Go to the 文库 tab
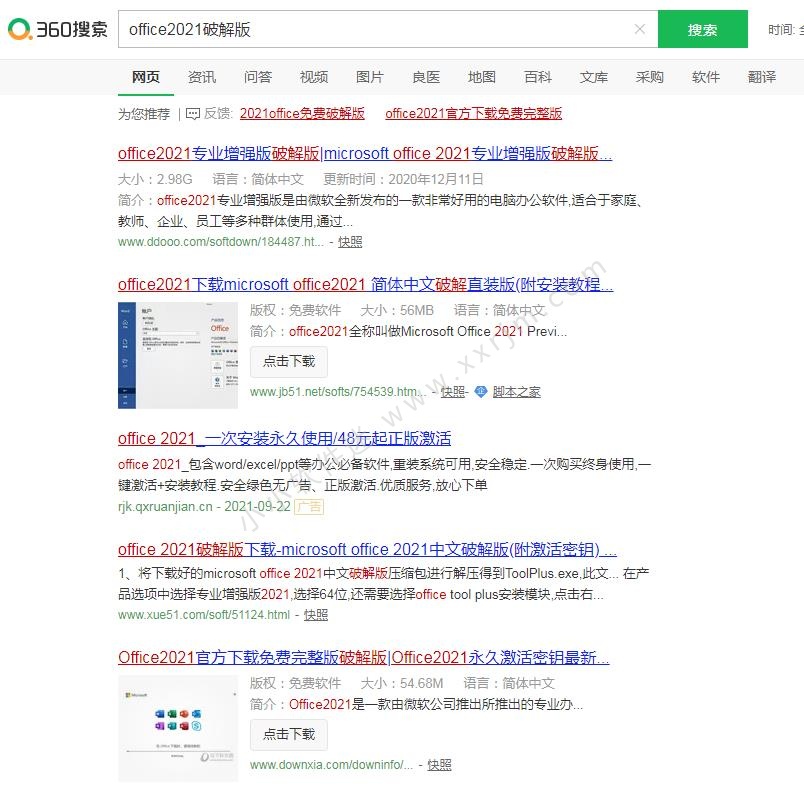Image resolution: width=804 pixels, height=791 pixels. click(594, 77)
